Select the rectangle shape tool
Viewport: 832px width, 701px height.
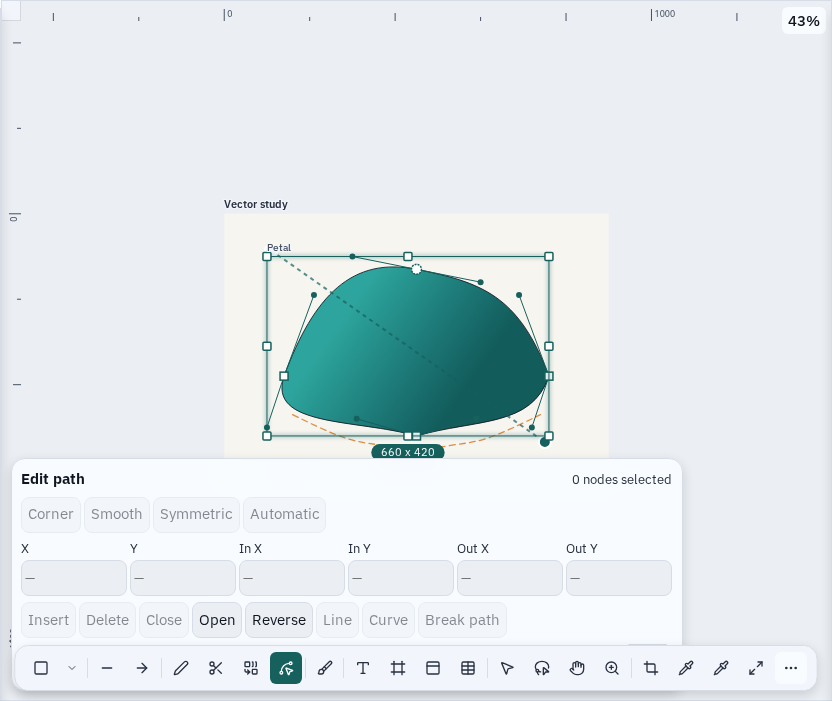click(41, 668)
